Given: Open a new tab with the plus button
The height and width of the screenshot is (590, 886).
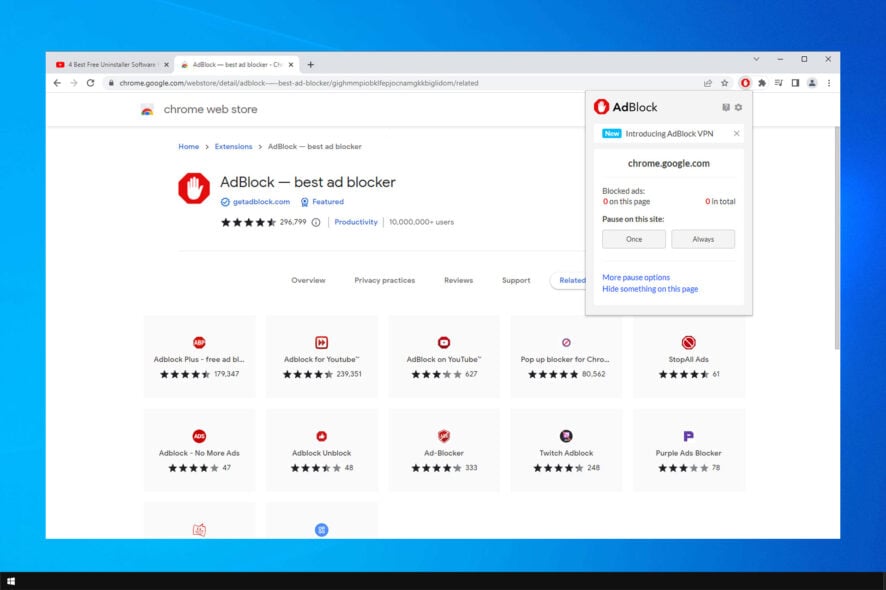Looking at the screenshot, I should pos(310,65).
